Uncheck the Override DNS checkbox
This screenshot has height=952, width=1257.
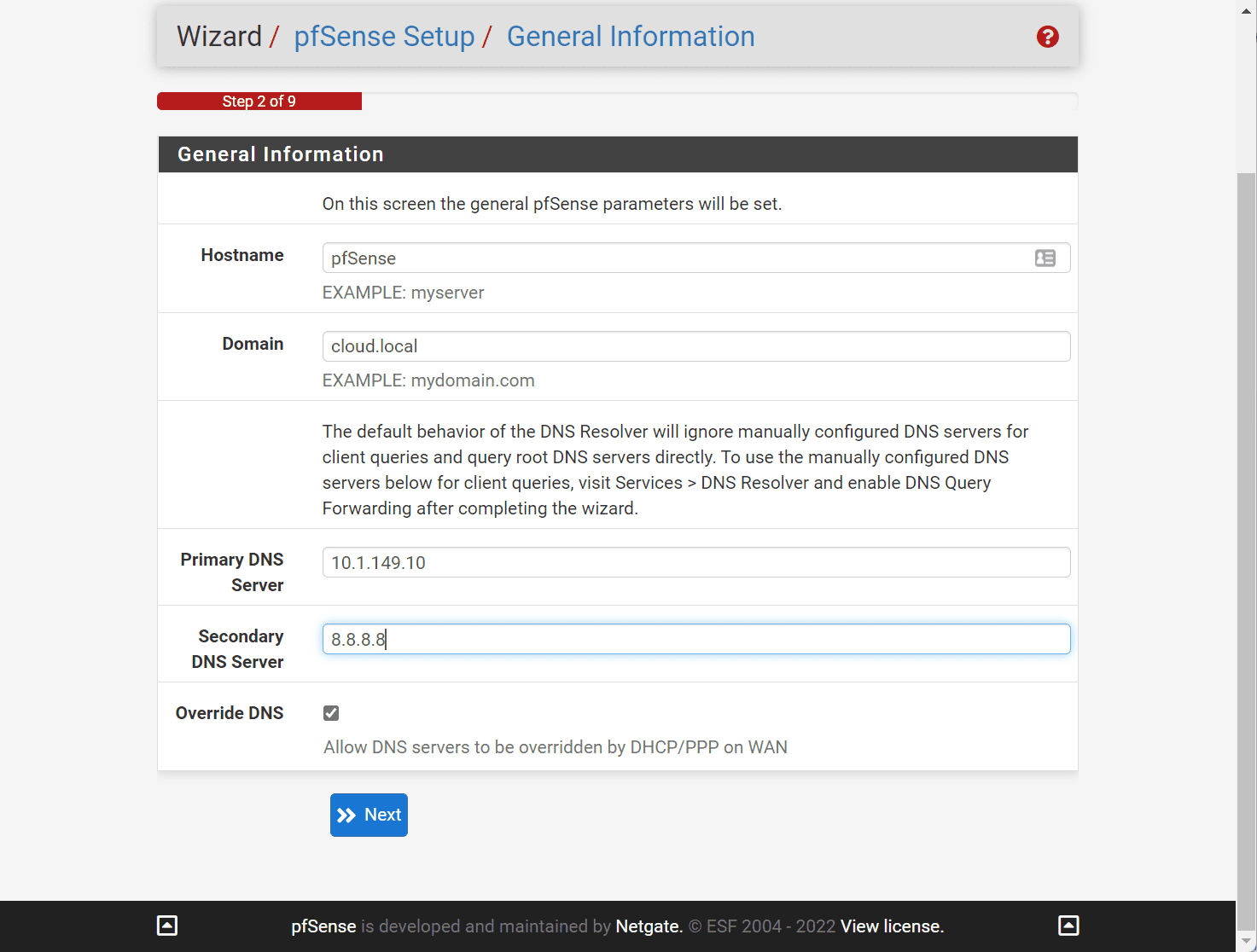[x=331, y=713]
